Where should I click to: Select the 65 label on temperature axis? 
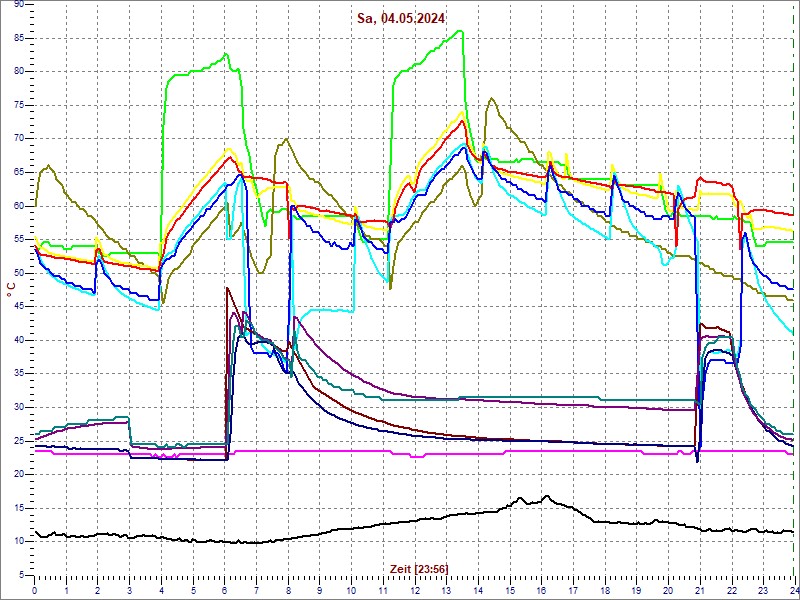coord(19,172)
